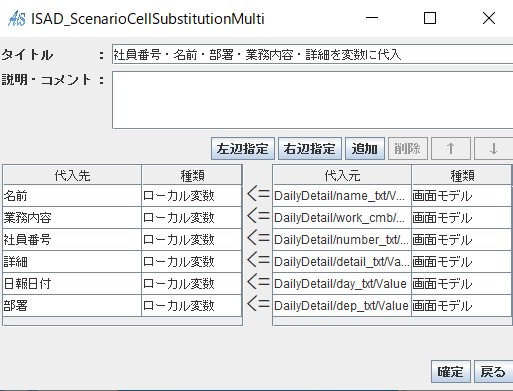Click the 代入先 column header

[x=72, y=175]
